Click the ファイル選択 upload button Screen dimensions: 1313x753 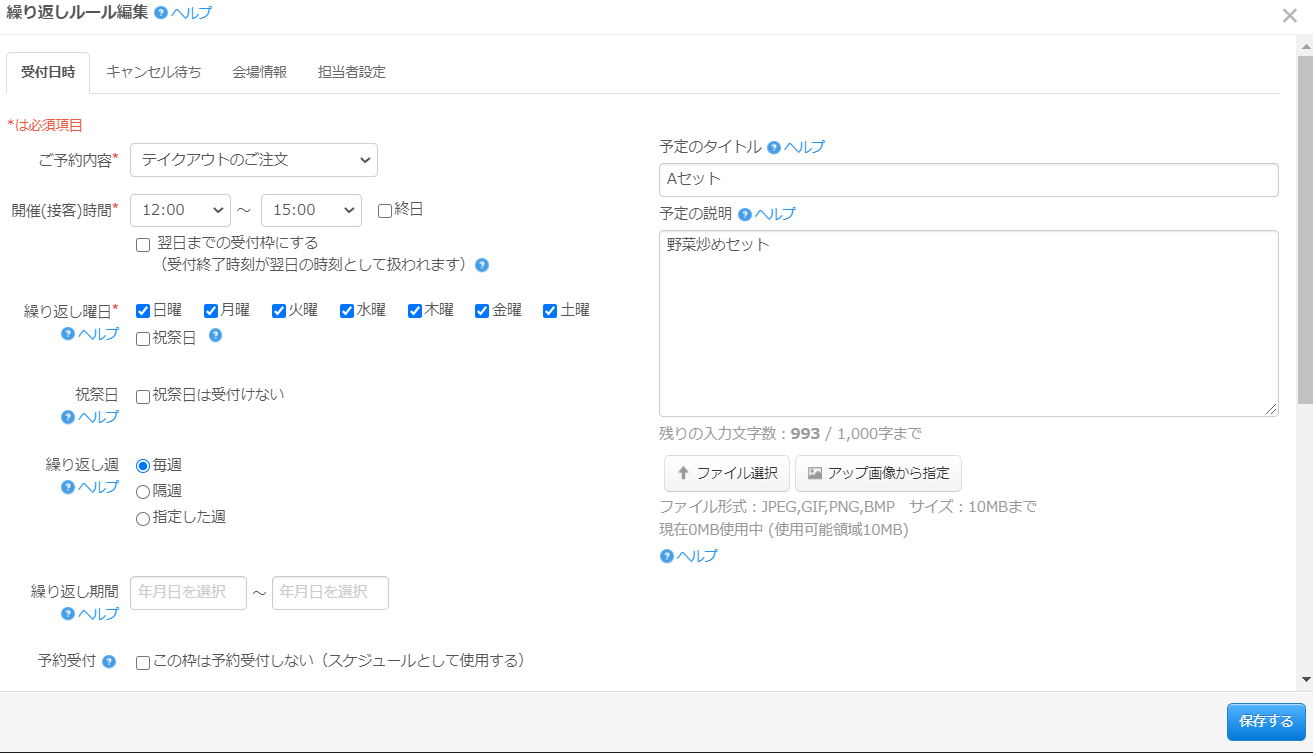pyautogui.click(x=727, y=473)
